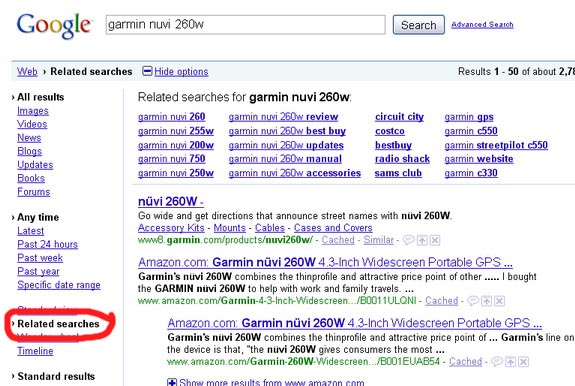Promote first Amazon result B0011ULQNI with arrow icon

click(x=486, y=301)
